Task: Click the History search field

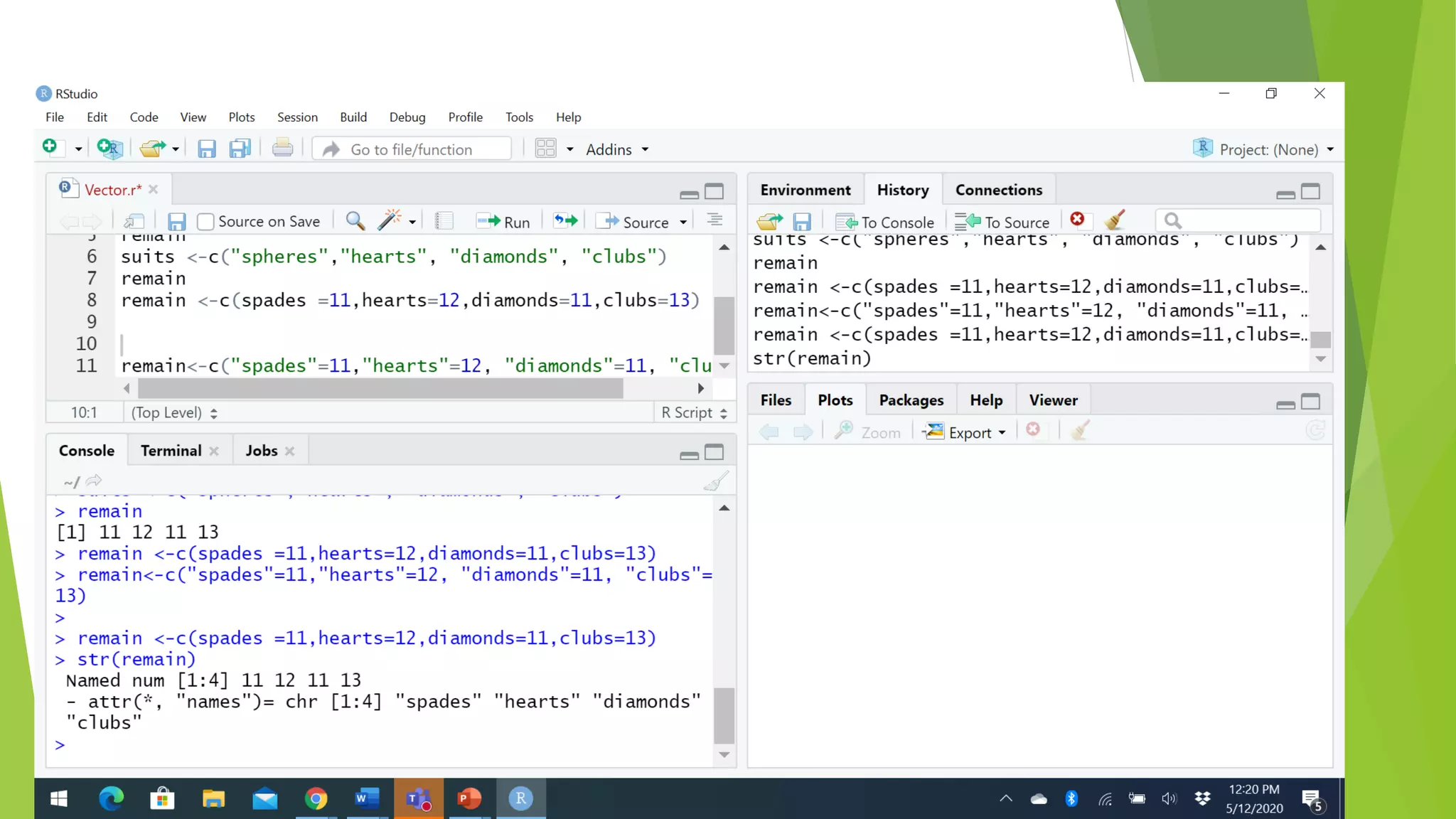Action: [1238, 220]
